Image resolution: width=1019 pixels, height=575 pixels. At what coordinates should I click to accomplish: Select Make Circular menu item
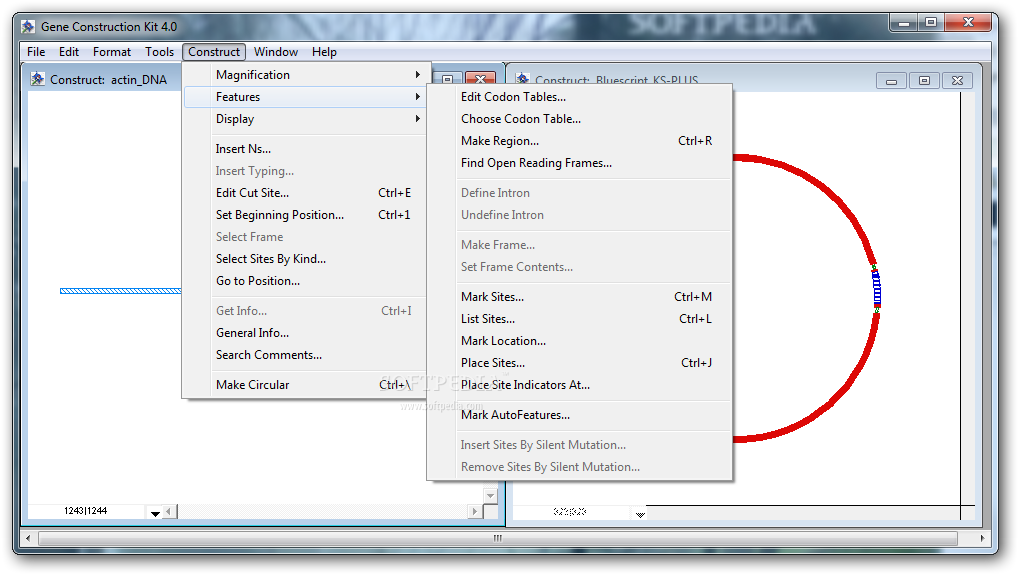(x=304, y=385)
